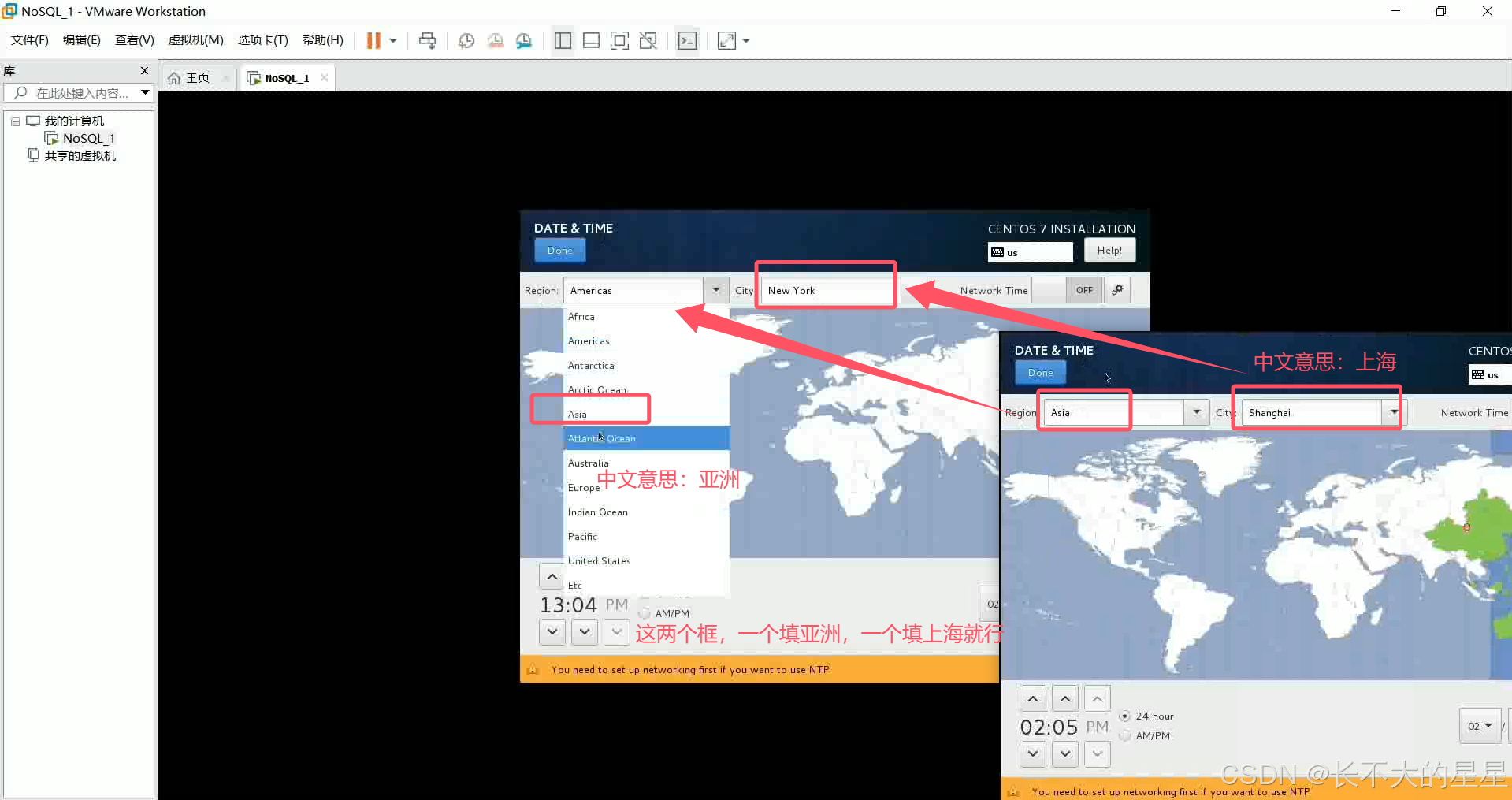Open the Network Time settings gear icon
1512x800 pixels.
pyautogui.click(x=1117, y=290)
